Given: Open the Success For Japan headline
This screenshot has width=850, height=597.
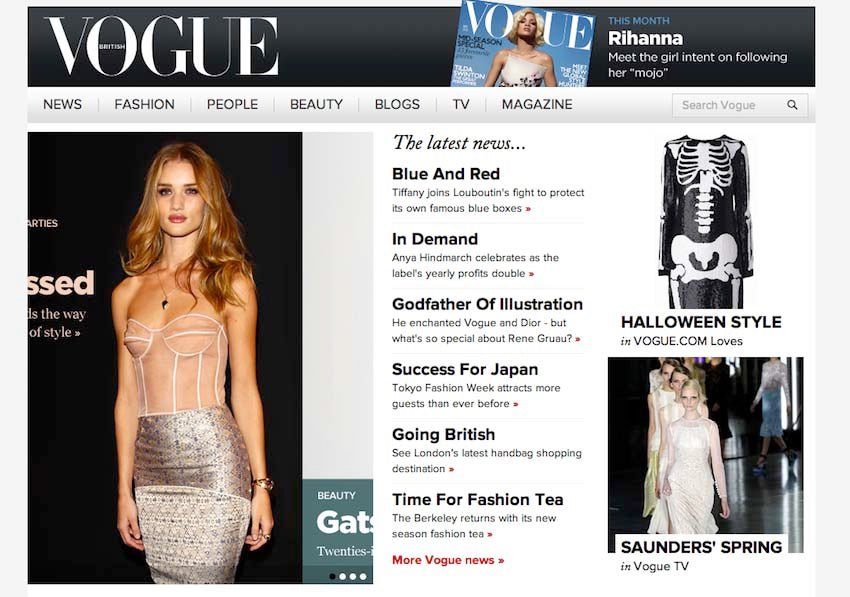Looking at the screenshot, I should click(465, 369).
